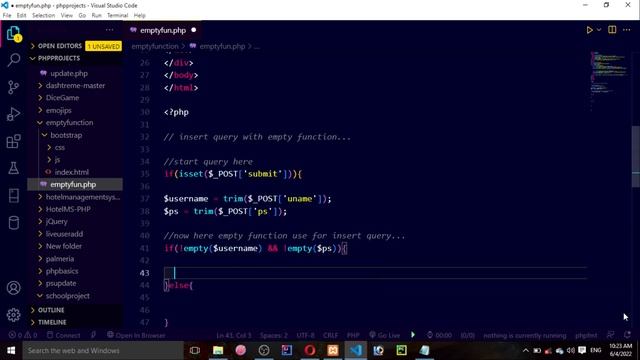Image resolution: width=640 pixels, height=360 pixels.
Task: Open the Testing flask icon view
Action: click(13, 168)
